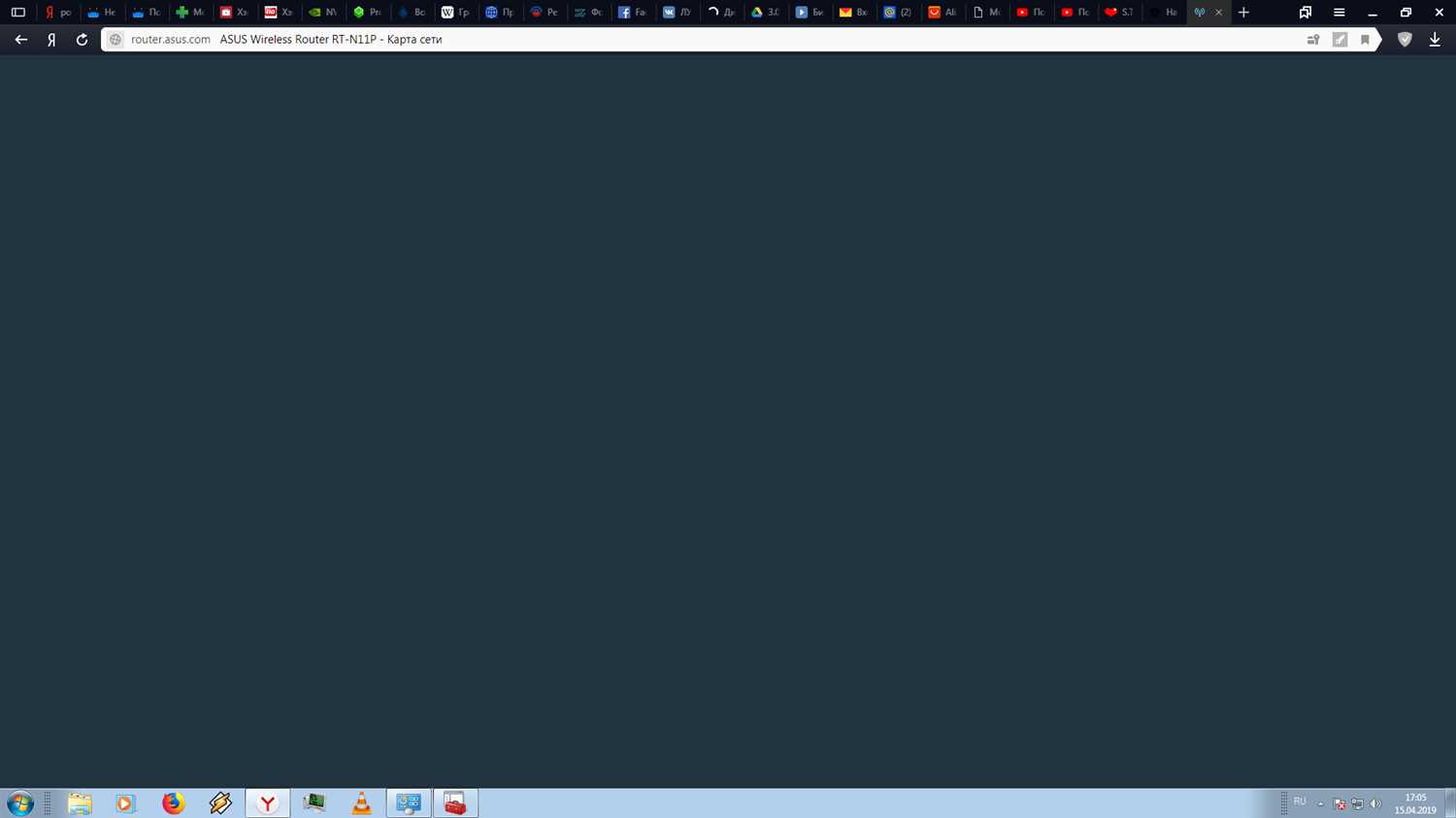Close the active router tab
This screenshot has width=1456, height=818.
[x=1219, y=13]
